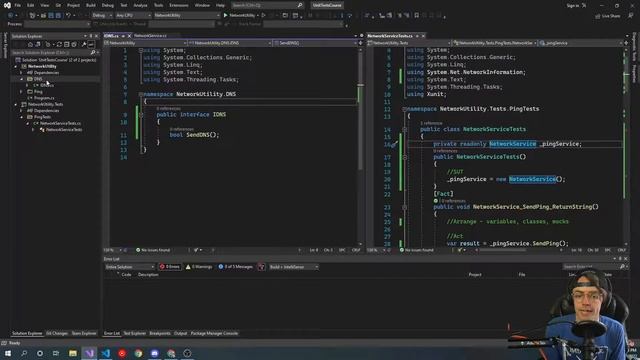Click Start Without Debugging outline play icon

coord(264,16)
